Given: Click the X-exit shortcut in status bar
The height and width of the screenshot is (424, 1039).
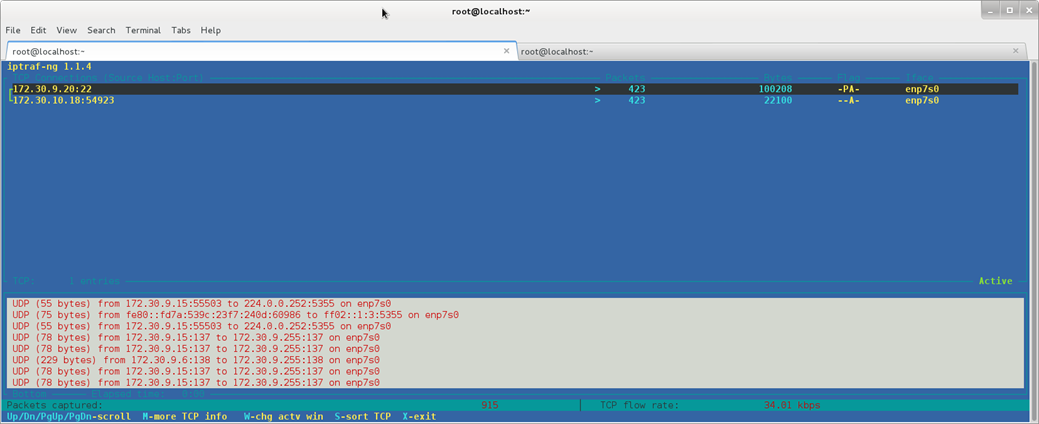Looking at the screenshot, I should [x=419, y=417].
